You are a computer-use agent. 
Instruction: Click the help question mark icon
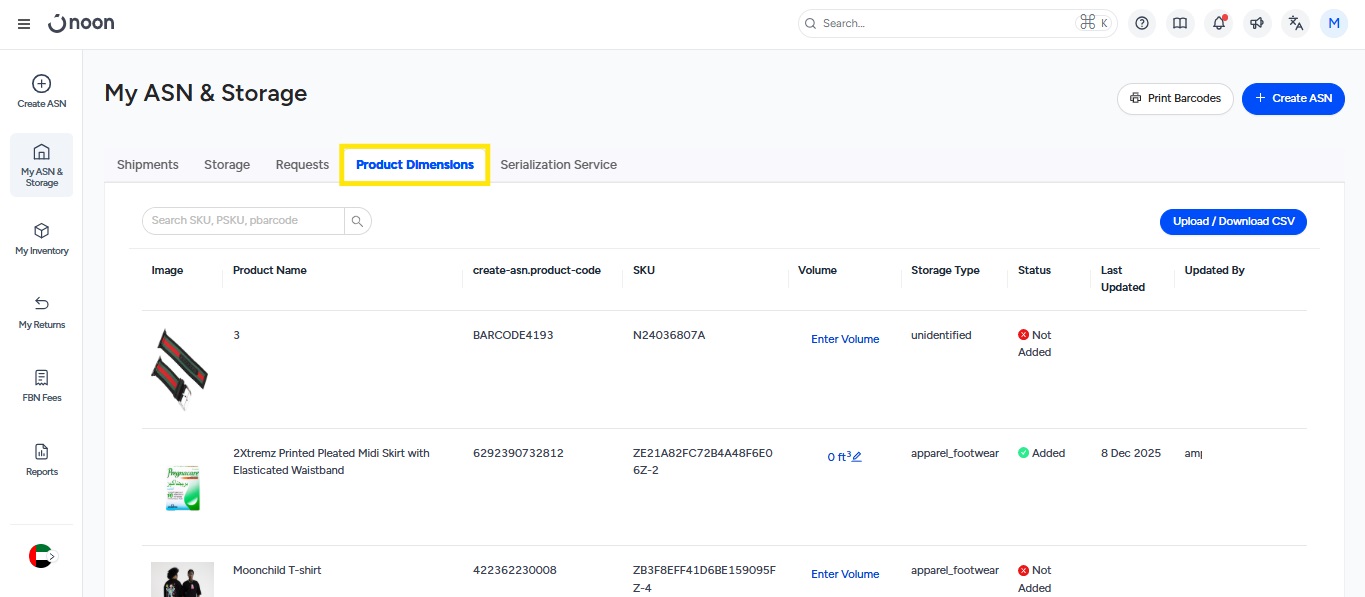tap(1142, 24)
